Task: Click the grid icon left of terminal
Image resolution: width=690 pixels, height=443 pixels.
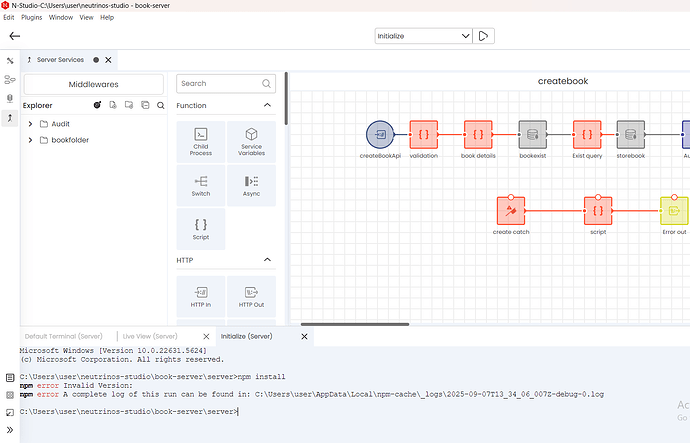Action: click(x=10, y=395)
